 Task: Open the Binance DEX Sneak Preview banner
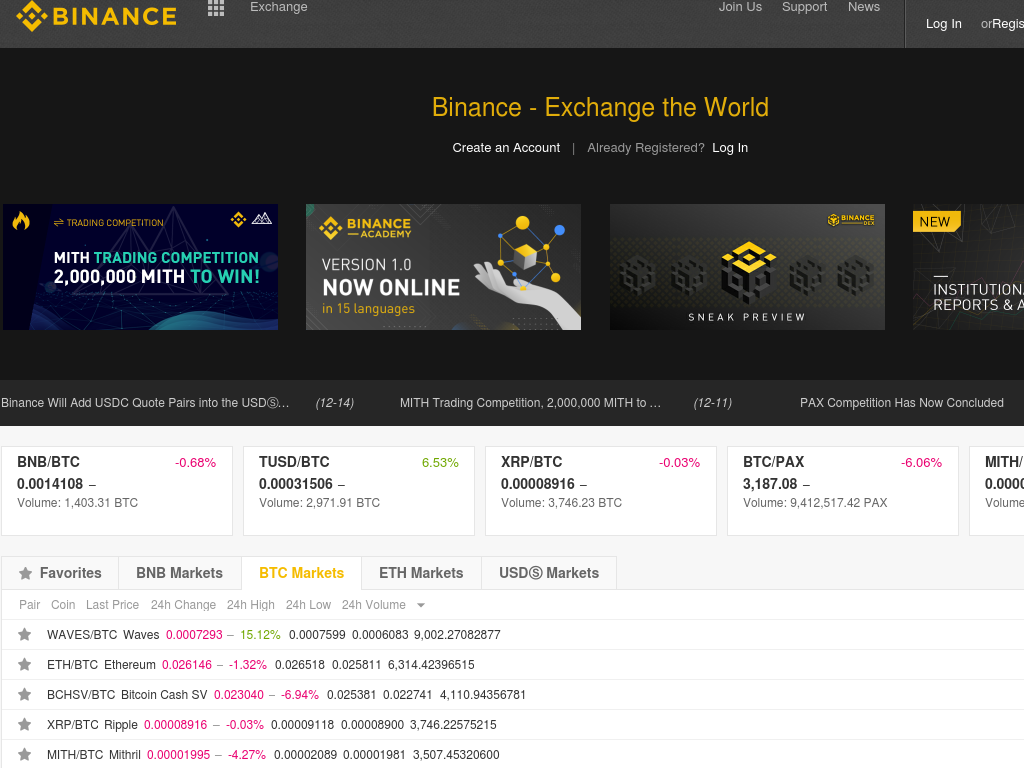747,266
